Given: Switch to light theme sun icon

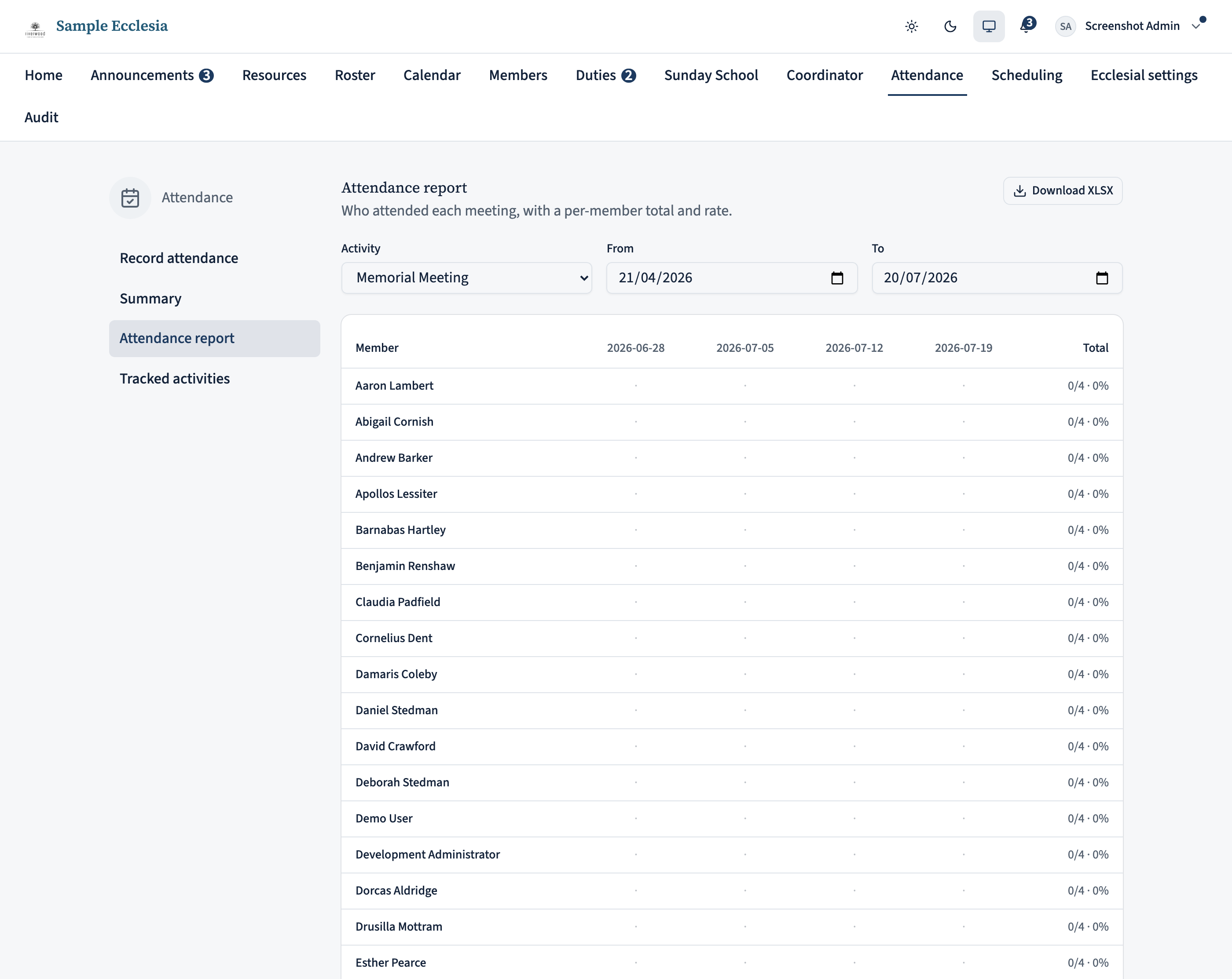Looking at the screenshot, I should (911, 26).
